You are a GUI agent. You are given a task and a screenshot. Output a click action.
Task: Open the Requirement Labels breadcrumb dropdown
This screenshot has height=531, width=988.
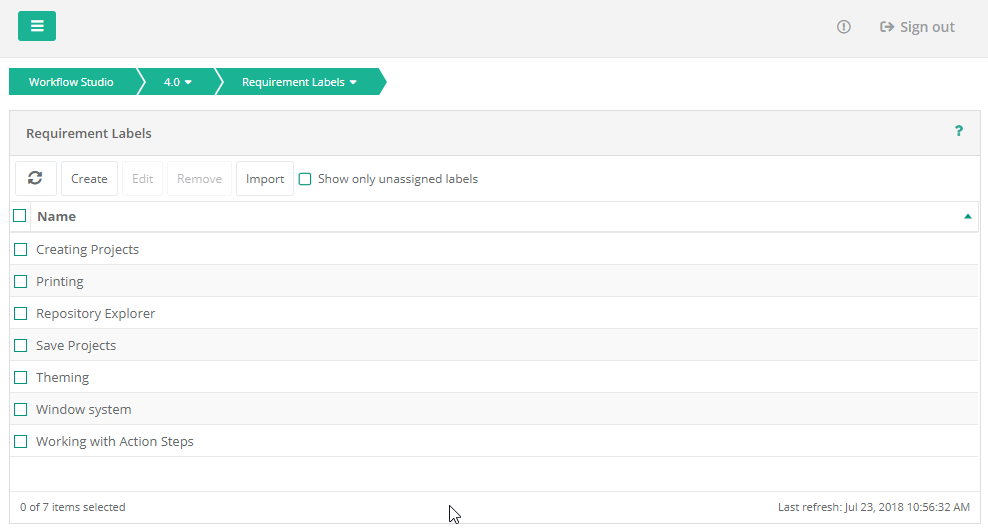[x=299, y=82]
